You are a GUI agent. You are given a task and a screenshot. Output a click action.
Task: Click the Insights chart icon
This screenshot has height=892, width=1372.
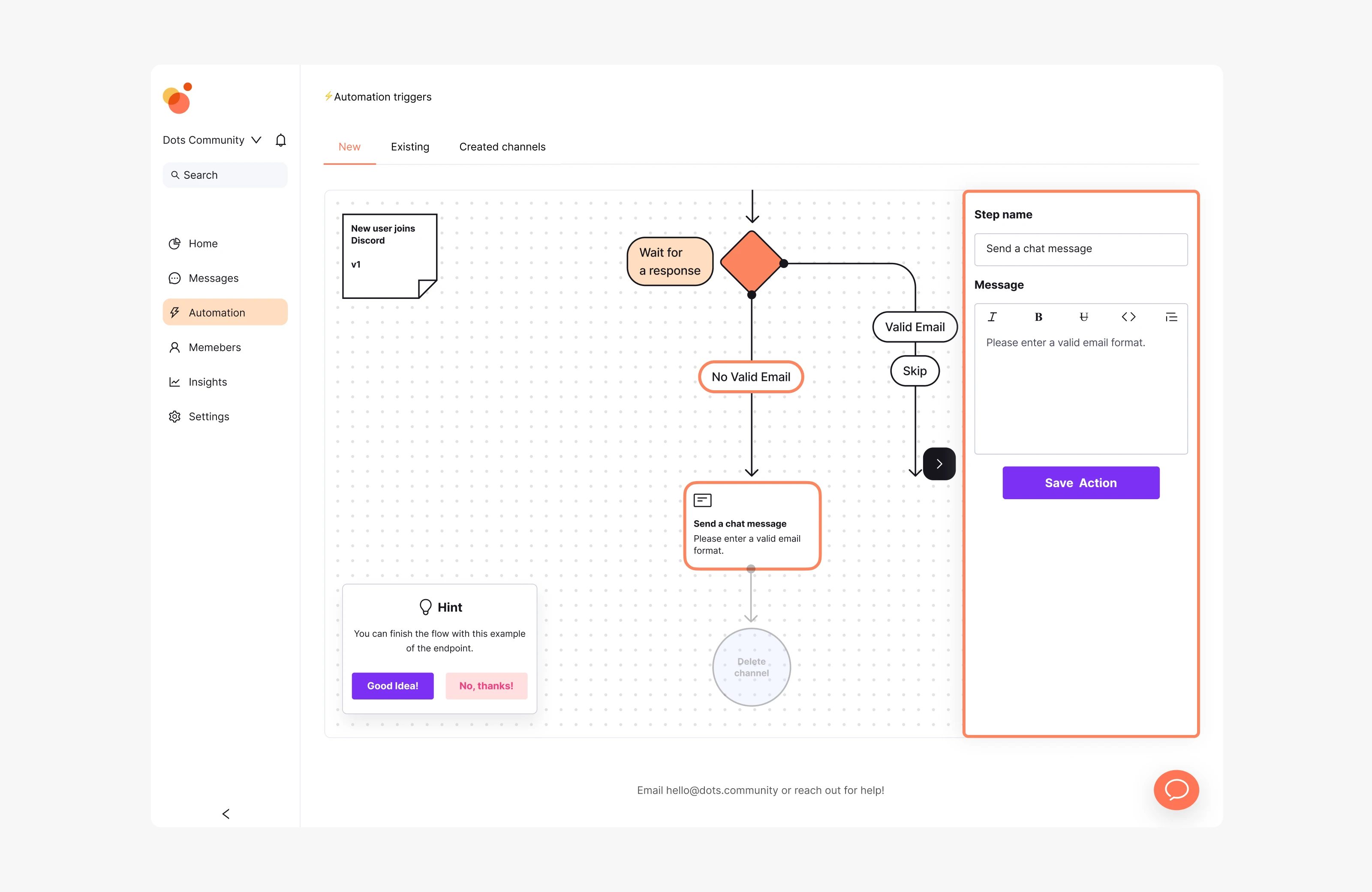coord(175,382)
